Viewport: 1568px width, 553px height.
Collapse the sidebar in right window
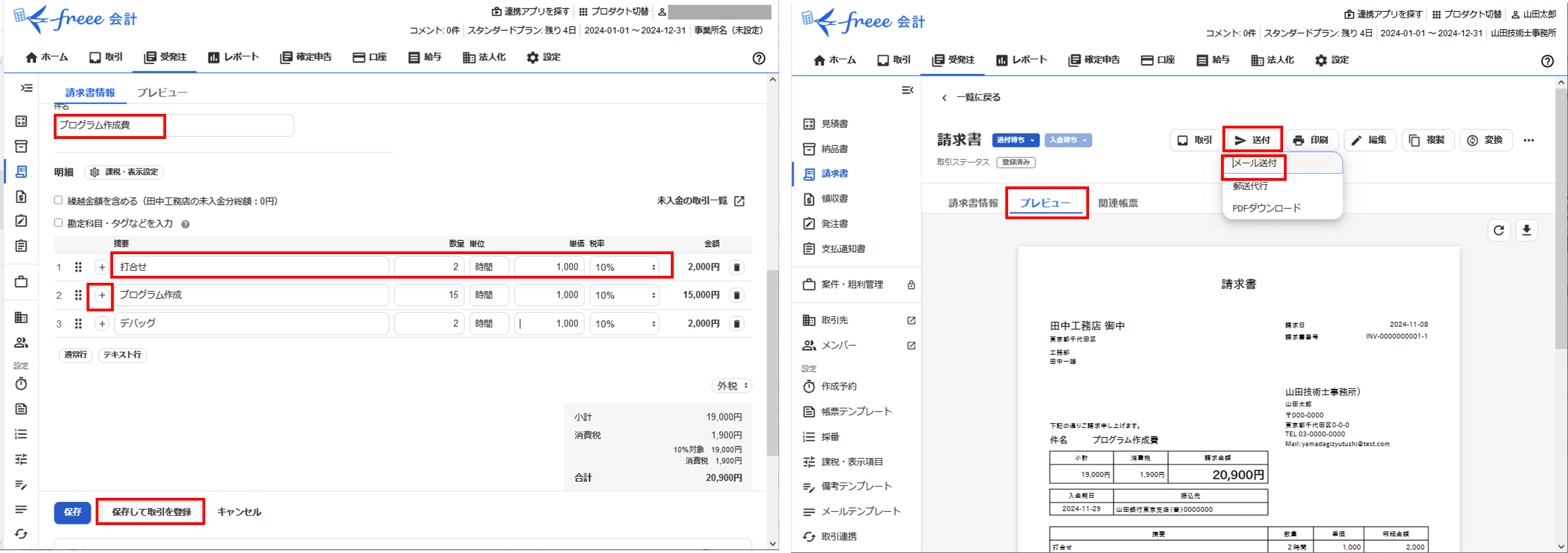click(x=907, y=90)
